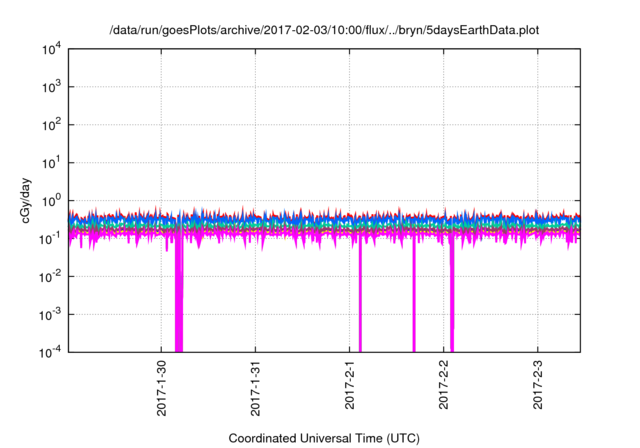Click the plot title file path text
This screenshot has width=640, height=448.
click(324, 30)
